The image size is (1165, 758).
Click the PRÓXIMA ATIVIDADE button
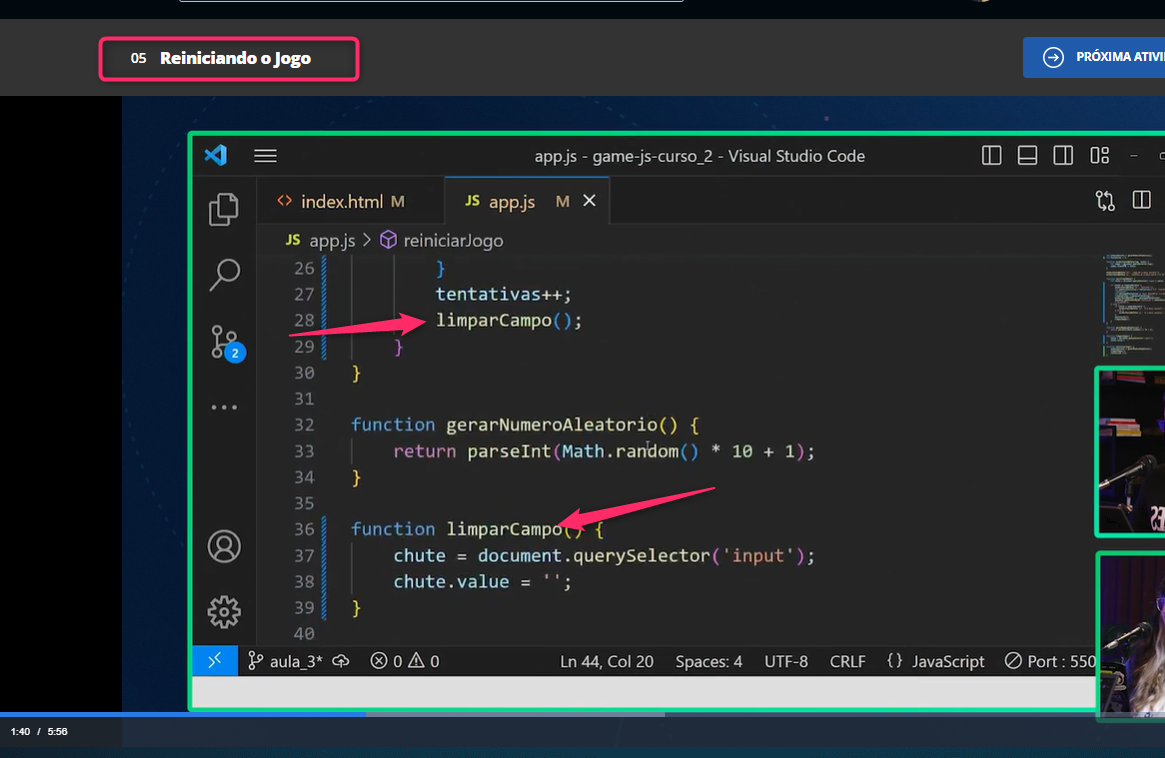point(1095,58)
